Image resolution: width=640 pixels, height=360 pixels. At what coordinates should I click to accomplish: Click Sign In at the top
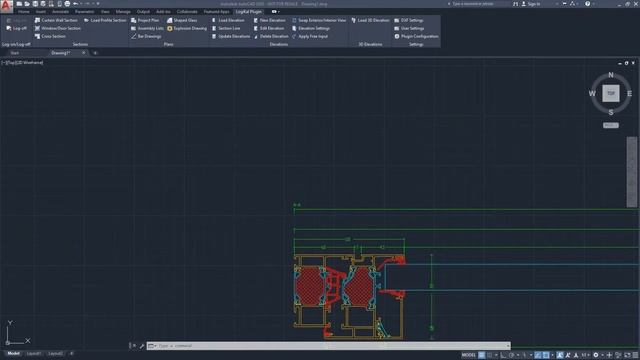point(531,4)
